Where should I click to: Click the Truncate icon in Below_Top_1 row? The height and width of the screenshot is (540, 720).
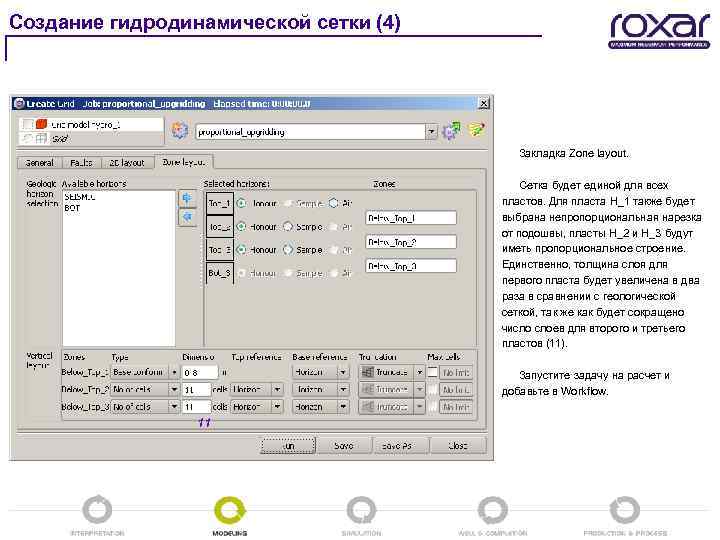pyautogui.click(x=367, y=372)
